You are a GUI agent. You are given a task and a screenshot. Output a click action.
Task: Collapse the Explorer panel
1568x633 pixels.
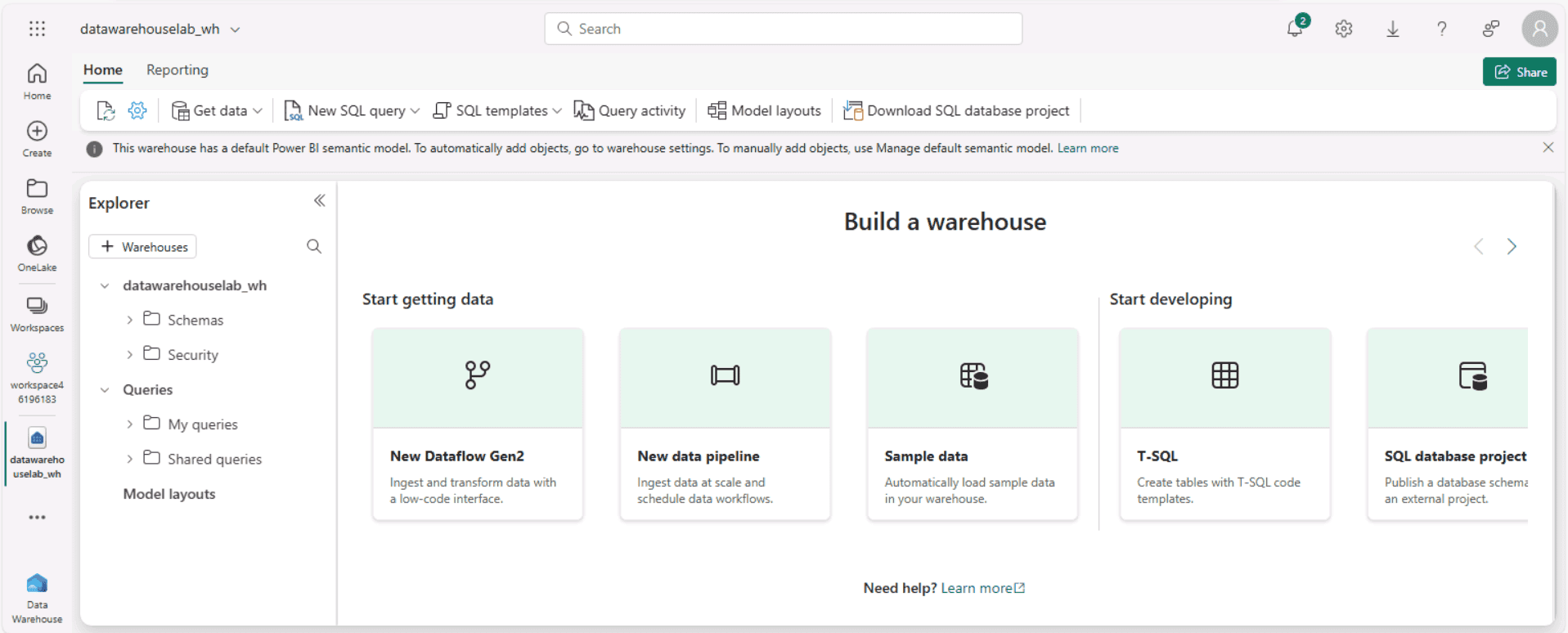click(x=319, y=201)
